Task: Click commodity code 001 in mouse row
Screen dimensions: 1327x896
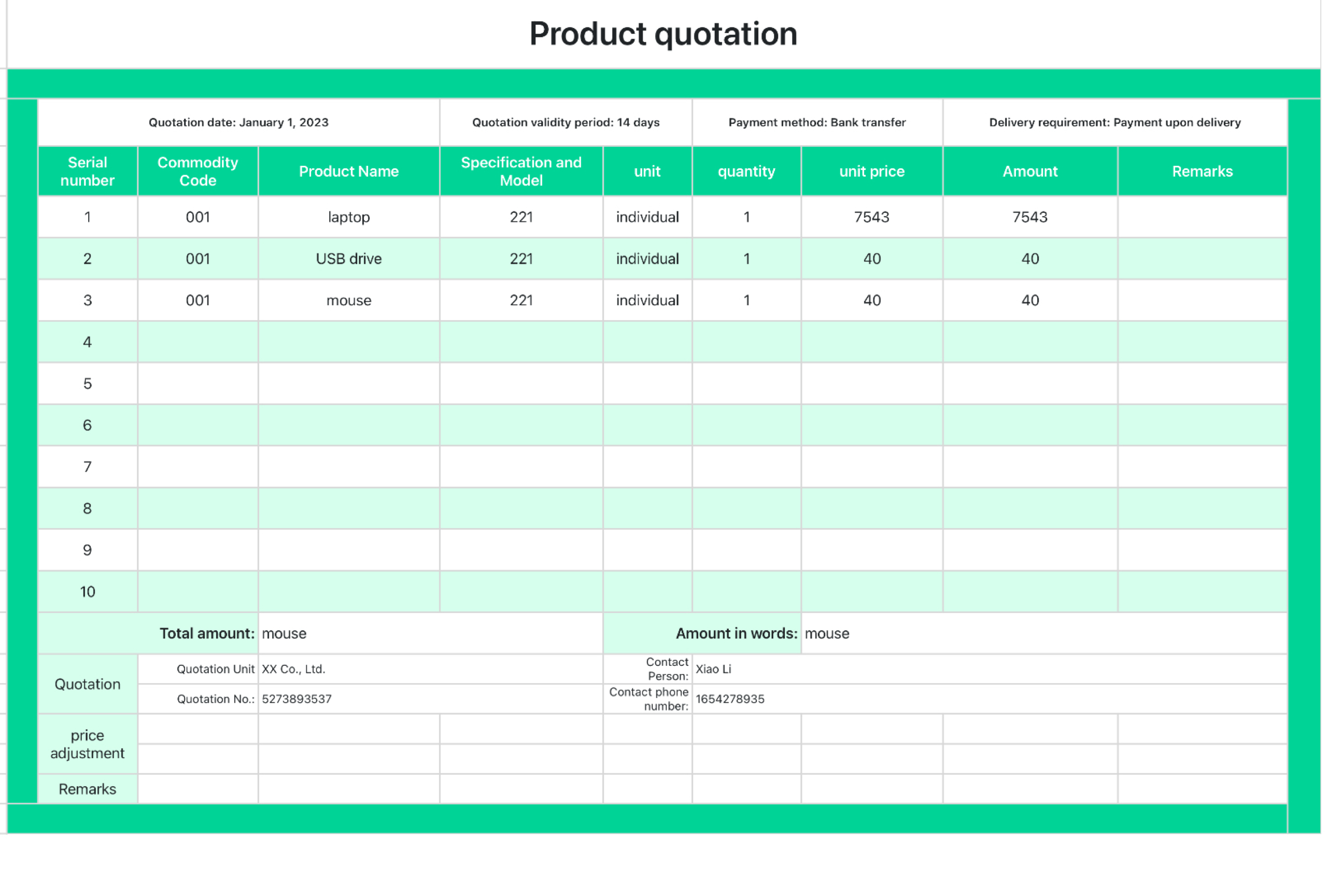Action: tap(197, 300)
